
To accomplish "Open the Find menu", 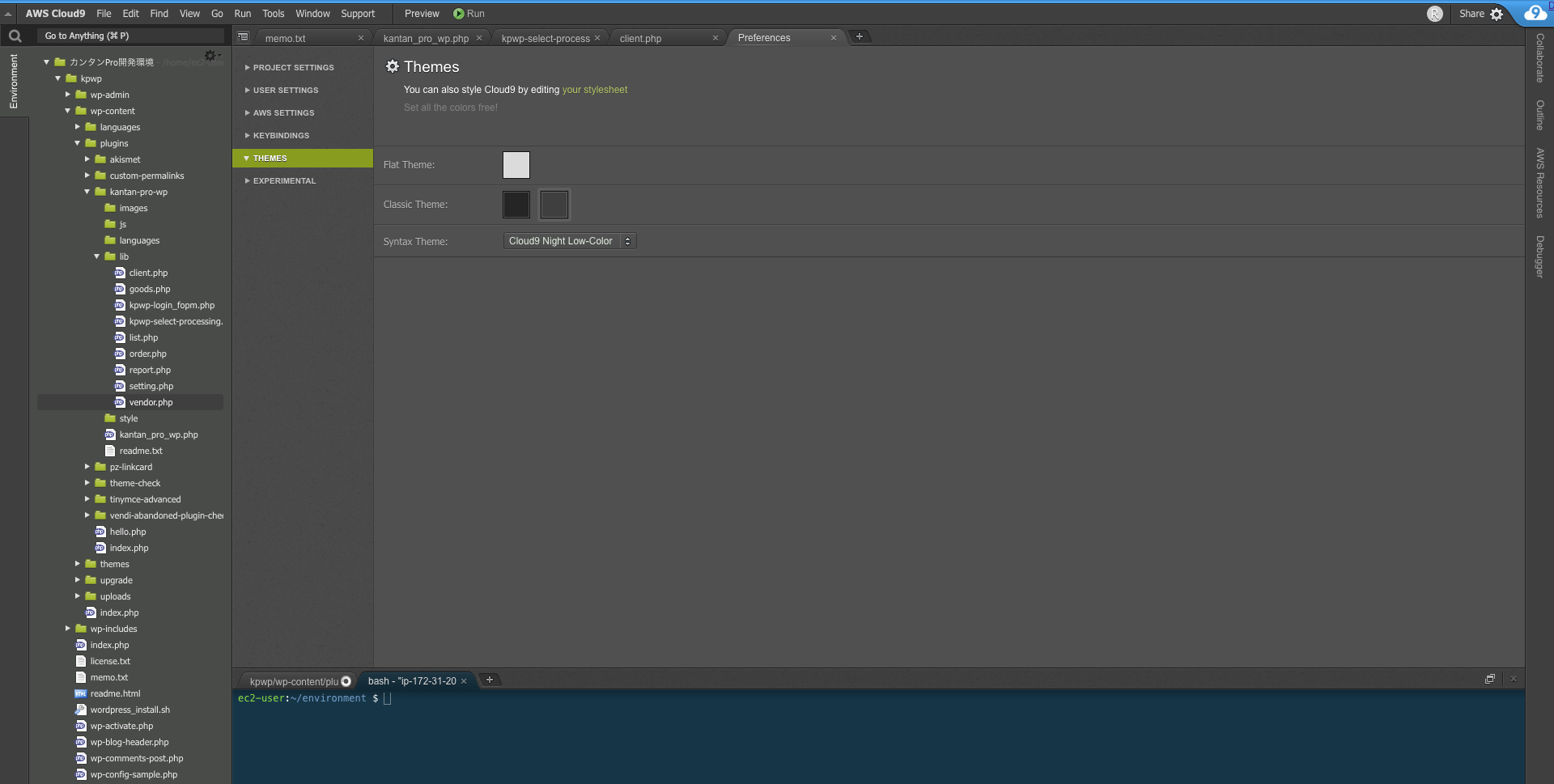I will coord(159,14).
